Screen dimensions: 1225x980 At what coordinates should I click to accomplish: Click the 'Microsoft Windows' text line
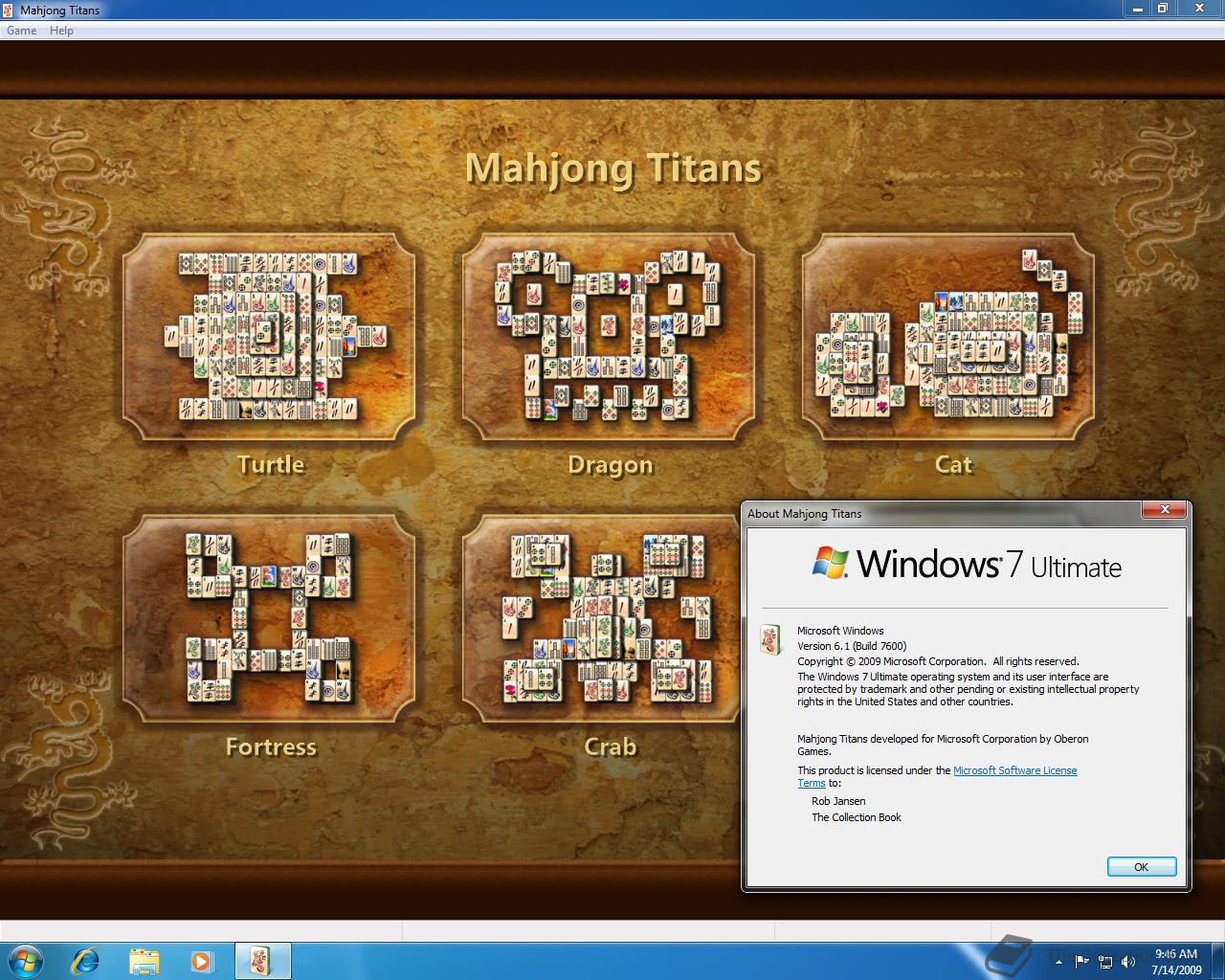click(x=840, y=631)
